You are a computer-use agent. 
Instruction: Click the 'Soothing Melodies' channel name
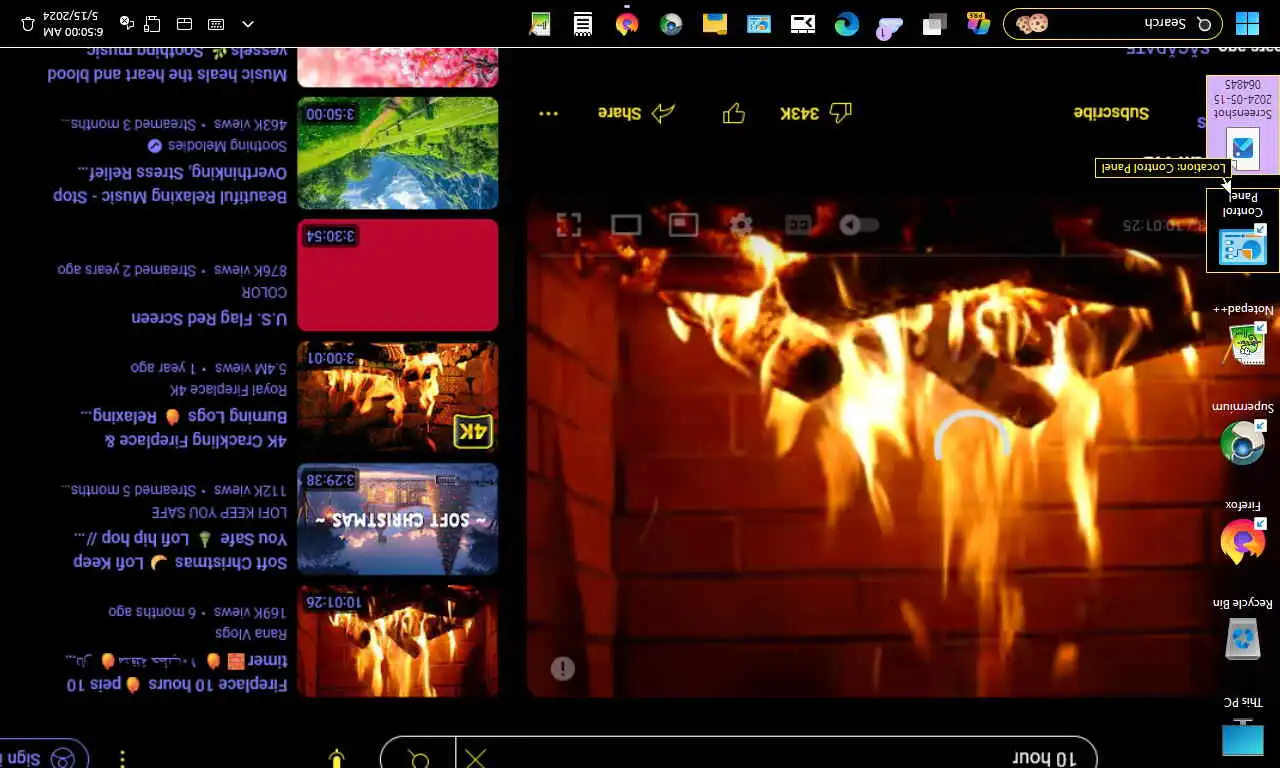(228, 146)
